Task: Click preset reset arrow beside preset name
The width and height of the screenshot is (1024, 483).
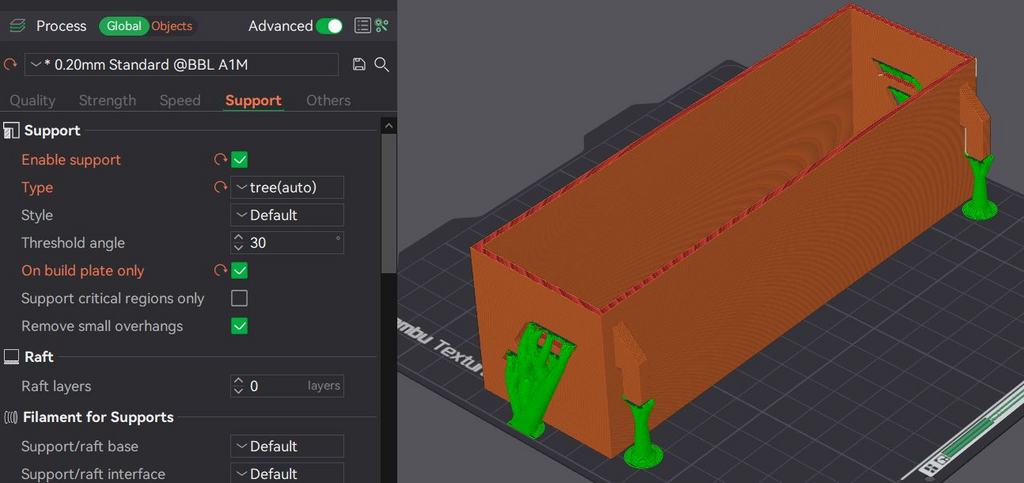Action: [10, 65]
